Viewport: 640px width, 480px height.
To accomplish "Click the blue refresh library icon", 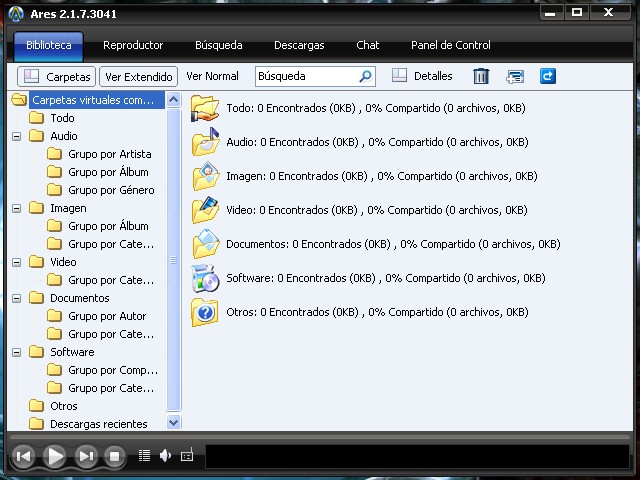I will click(x=548, y=76).
